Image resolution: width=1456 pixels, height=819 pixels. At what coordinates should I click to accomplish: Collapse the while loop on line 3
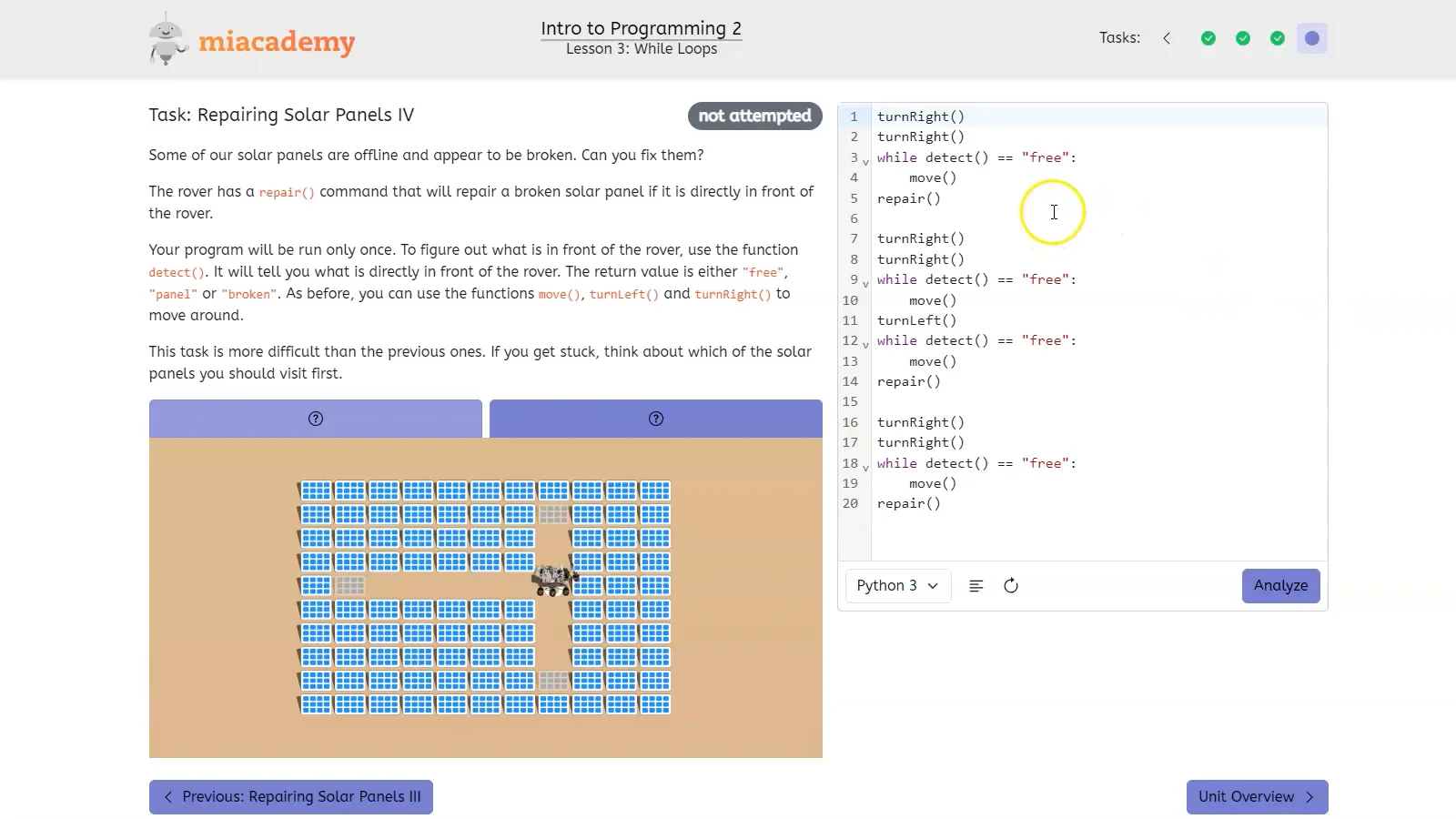coord(864,160)
